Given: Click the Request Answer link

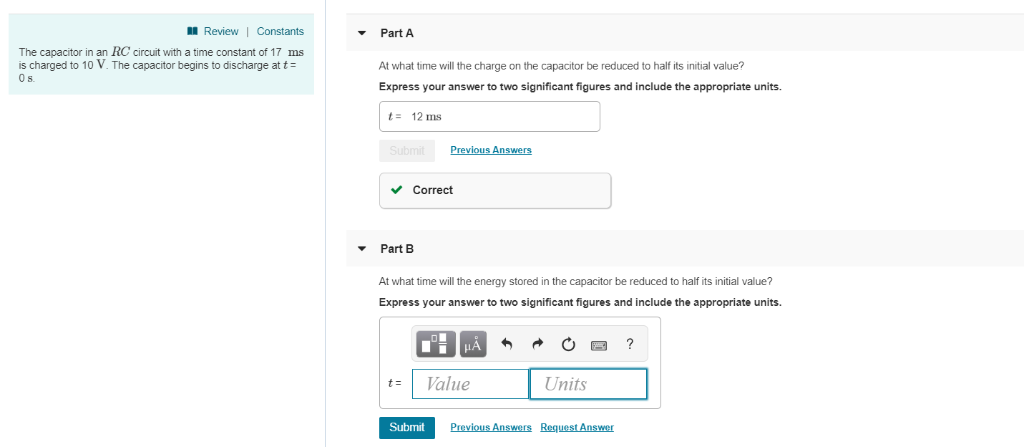Looking at the screenshot, I should (x=577, y=427).
